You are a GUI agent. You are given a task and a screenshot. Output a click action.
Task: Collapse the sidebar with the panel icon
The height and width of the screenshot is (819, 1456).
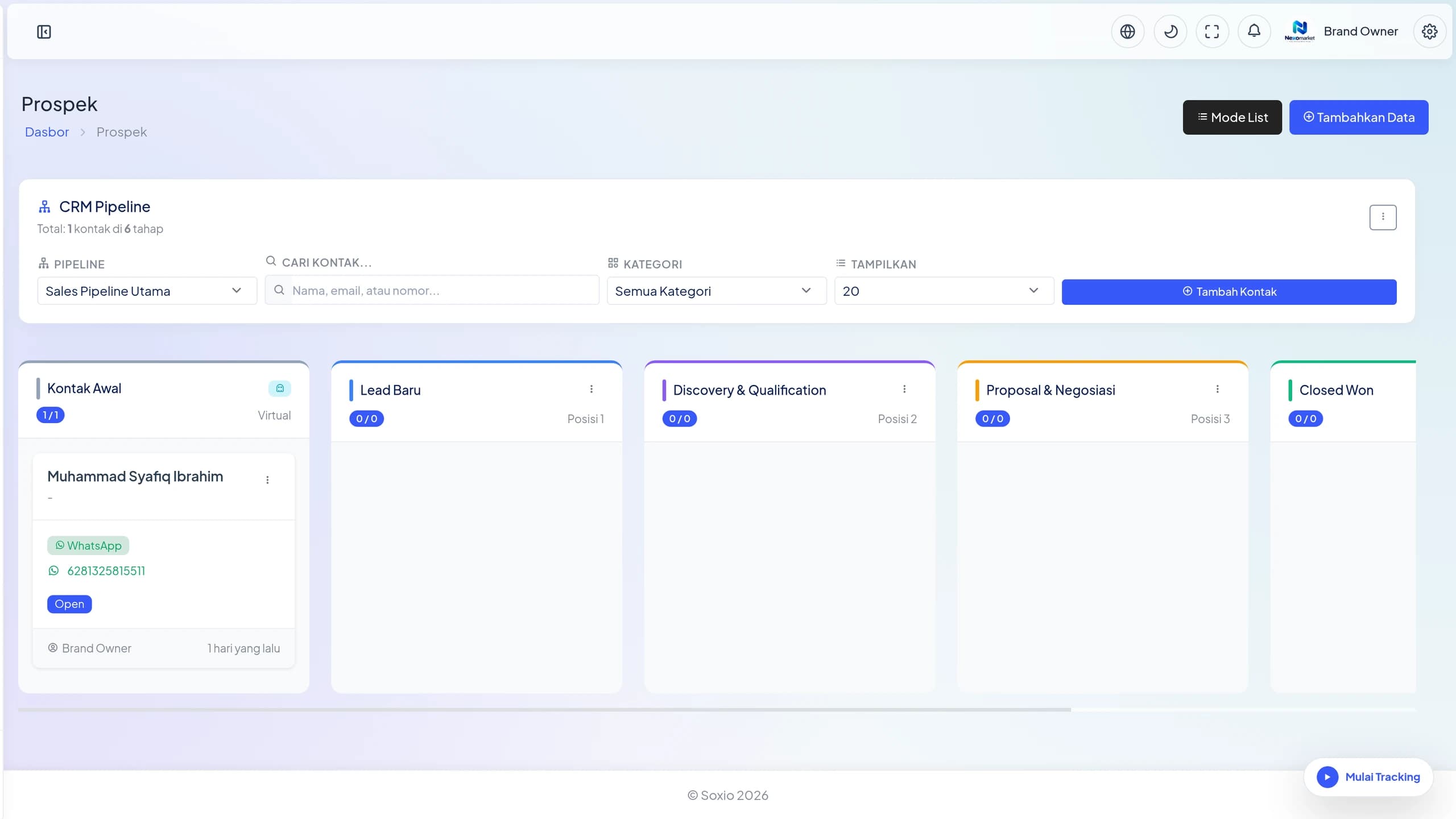[44, 32]
